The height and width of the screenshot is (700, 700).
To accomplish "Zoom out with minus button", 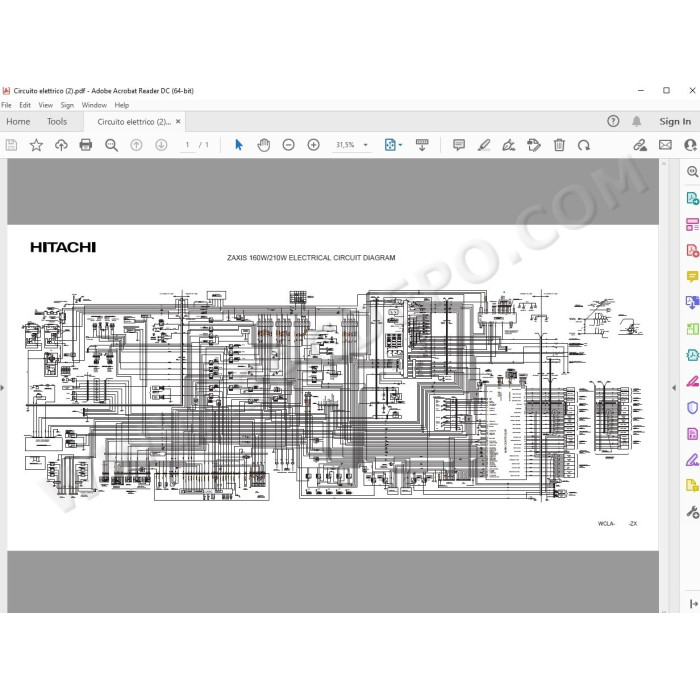I will pyautogui.click(x=288, y=145).
